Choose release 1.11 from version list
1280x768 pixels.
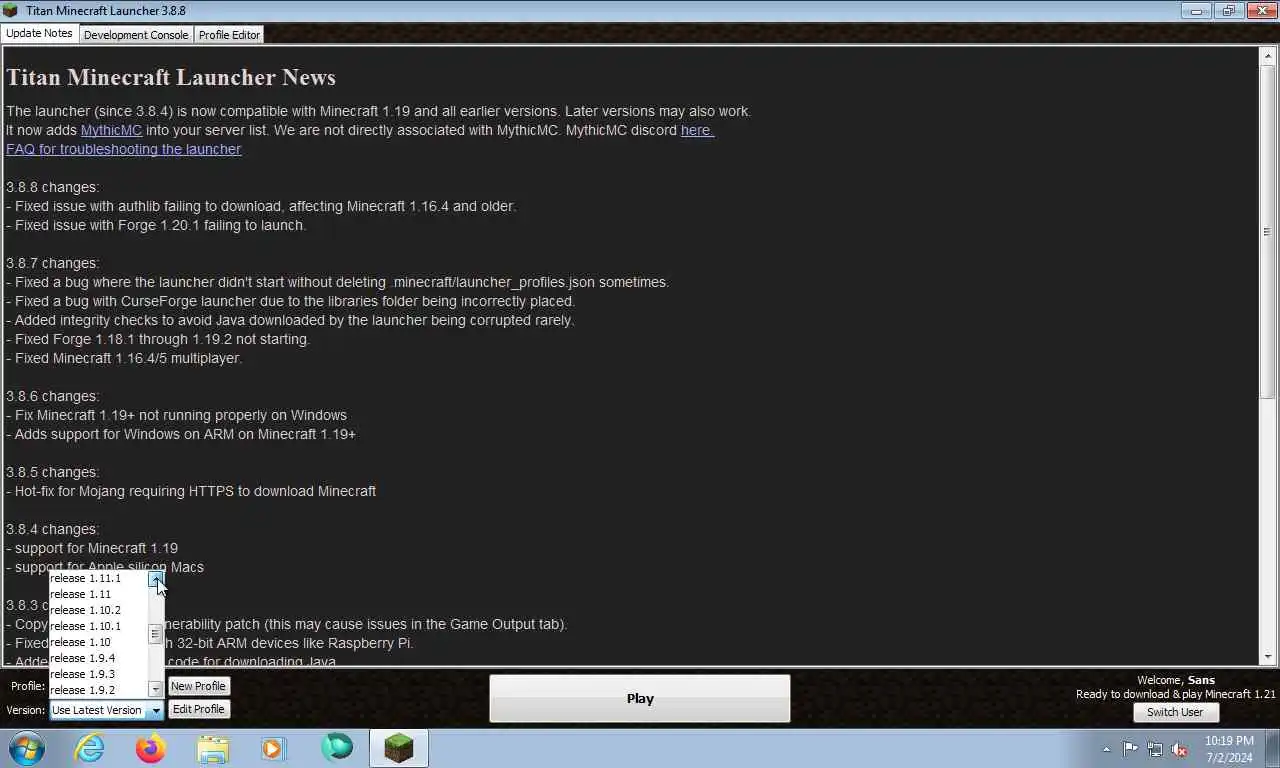(99, 594)
